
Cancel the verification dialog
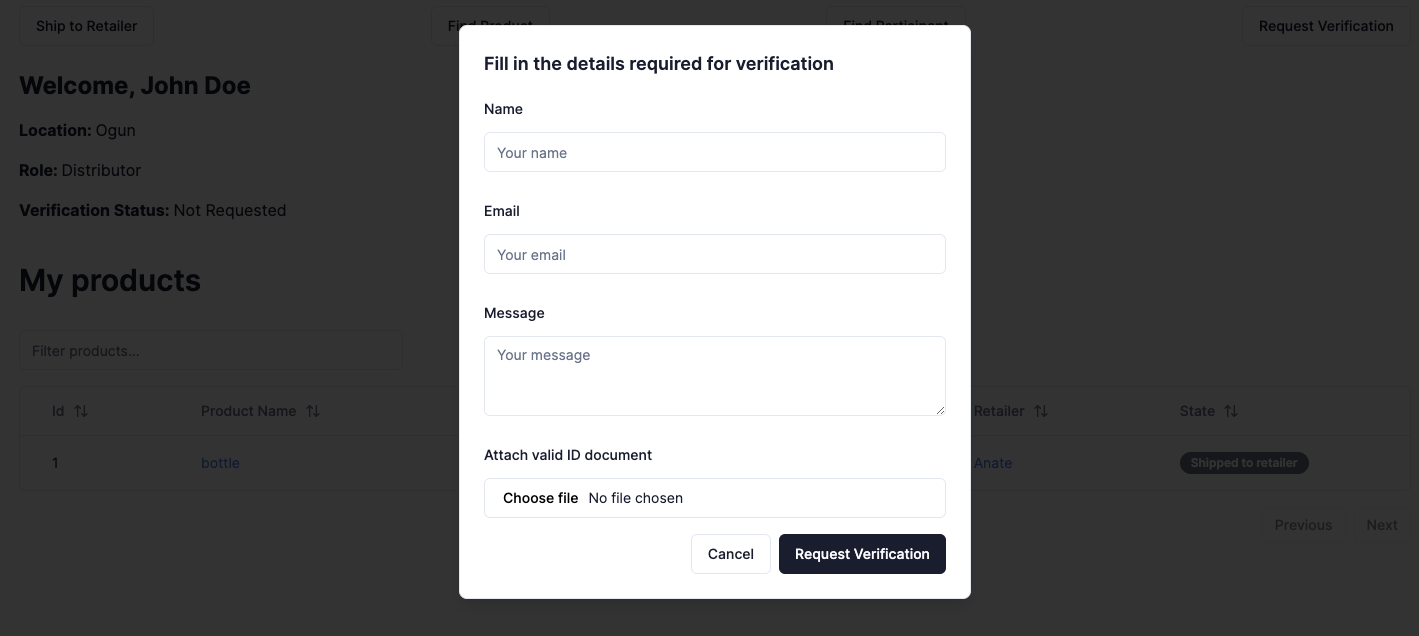[x=730, y=554]
